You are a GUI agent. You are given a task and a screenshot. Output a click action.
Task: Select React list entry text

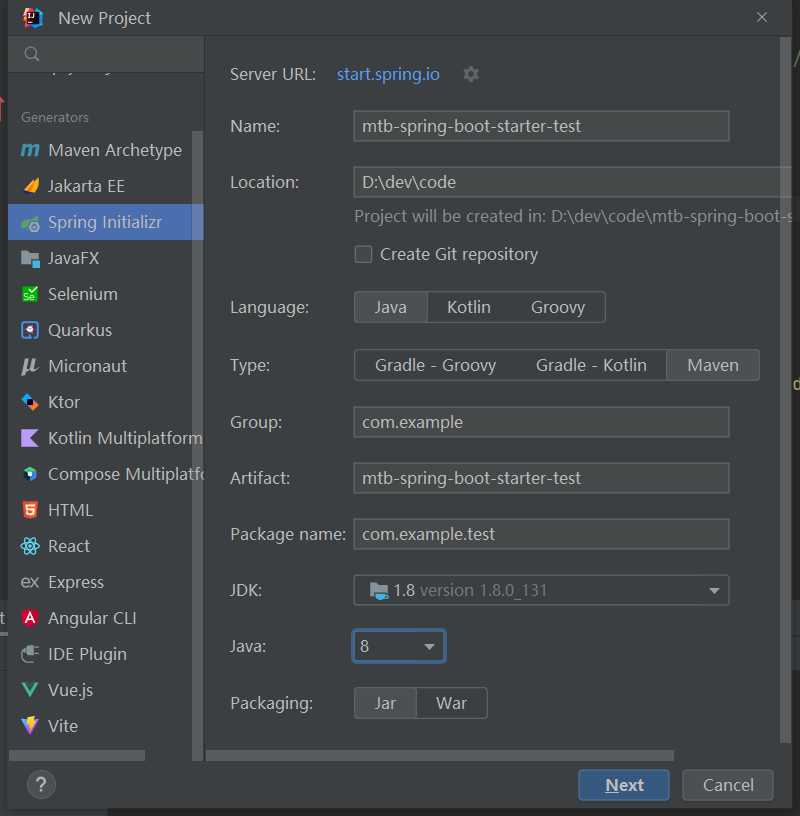click(69, 546)
